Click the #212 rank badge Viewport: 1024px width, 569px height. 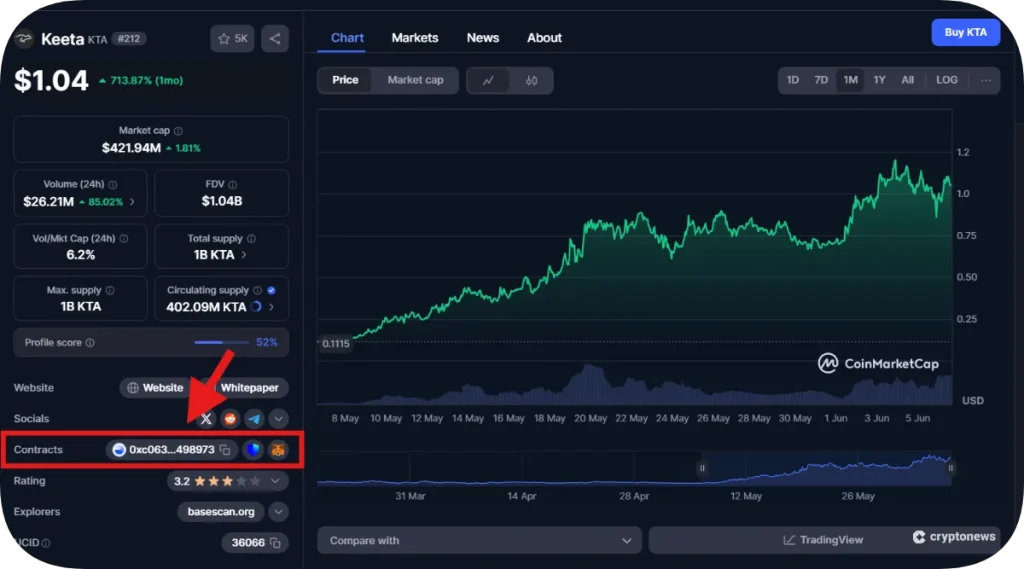[129, 39]
